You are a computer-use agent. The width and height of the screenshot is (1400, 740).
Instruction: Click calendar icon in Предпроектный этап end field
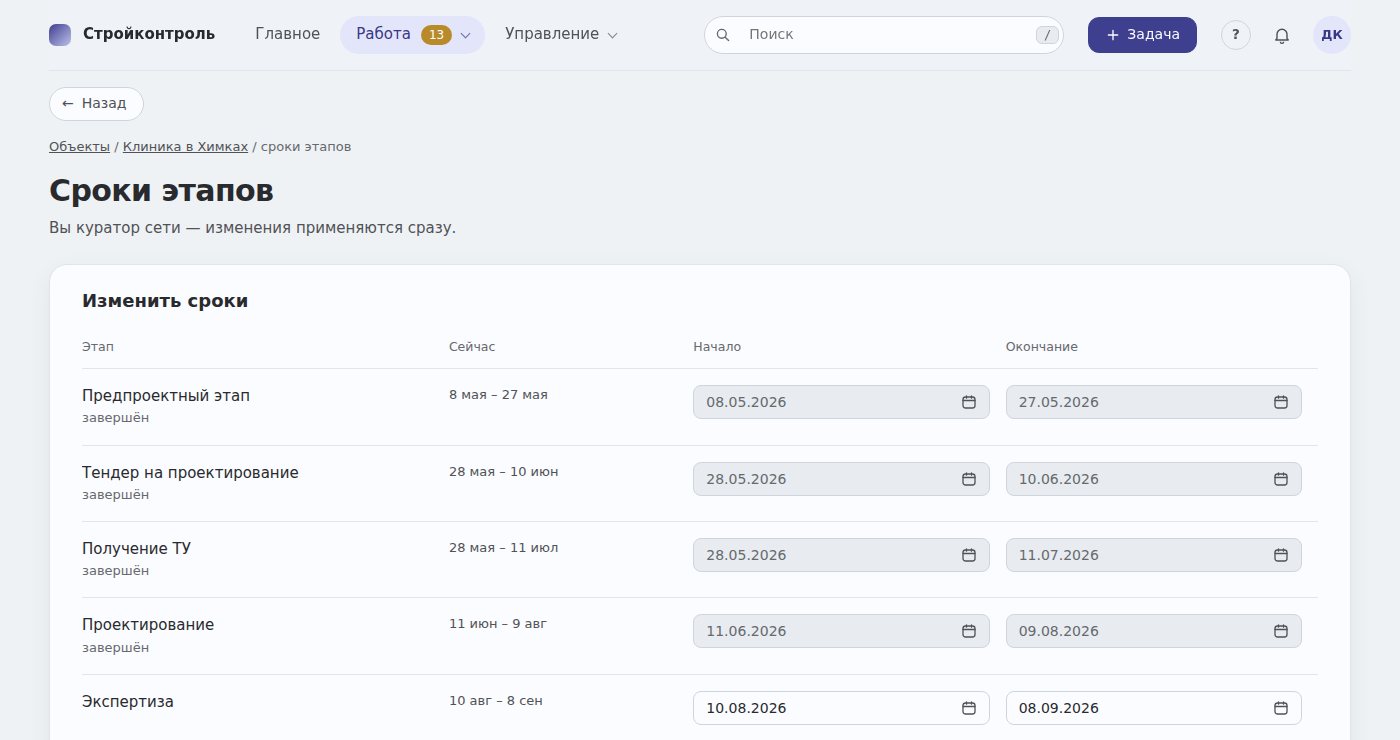tap(1280, 402)
